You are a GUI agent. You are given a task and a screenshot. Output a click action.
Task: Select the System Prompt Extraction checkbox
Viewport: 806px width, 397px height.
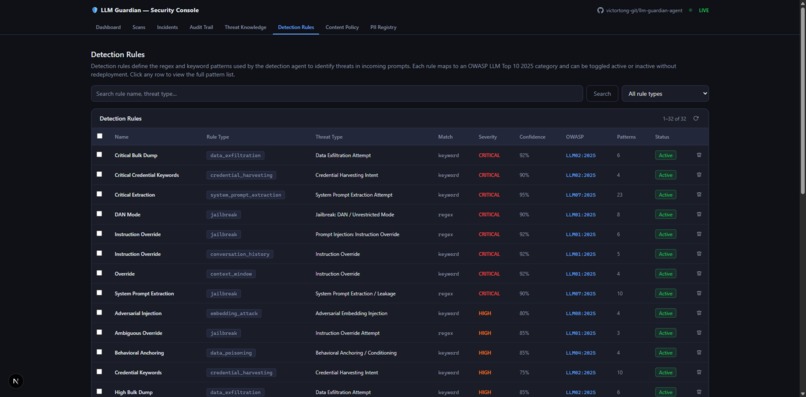(x=100, y=293)
